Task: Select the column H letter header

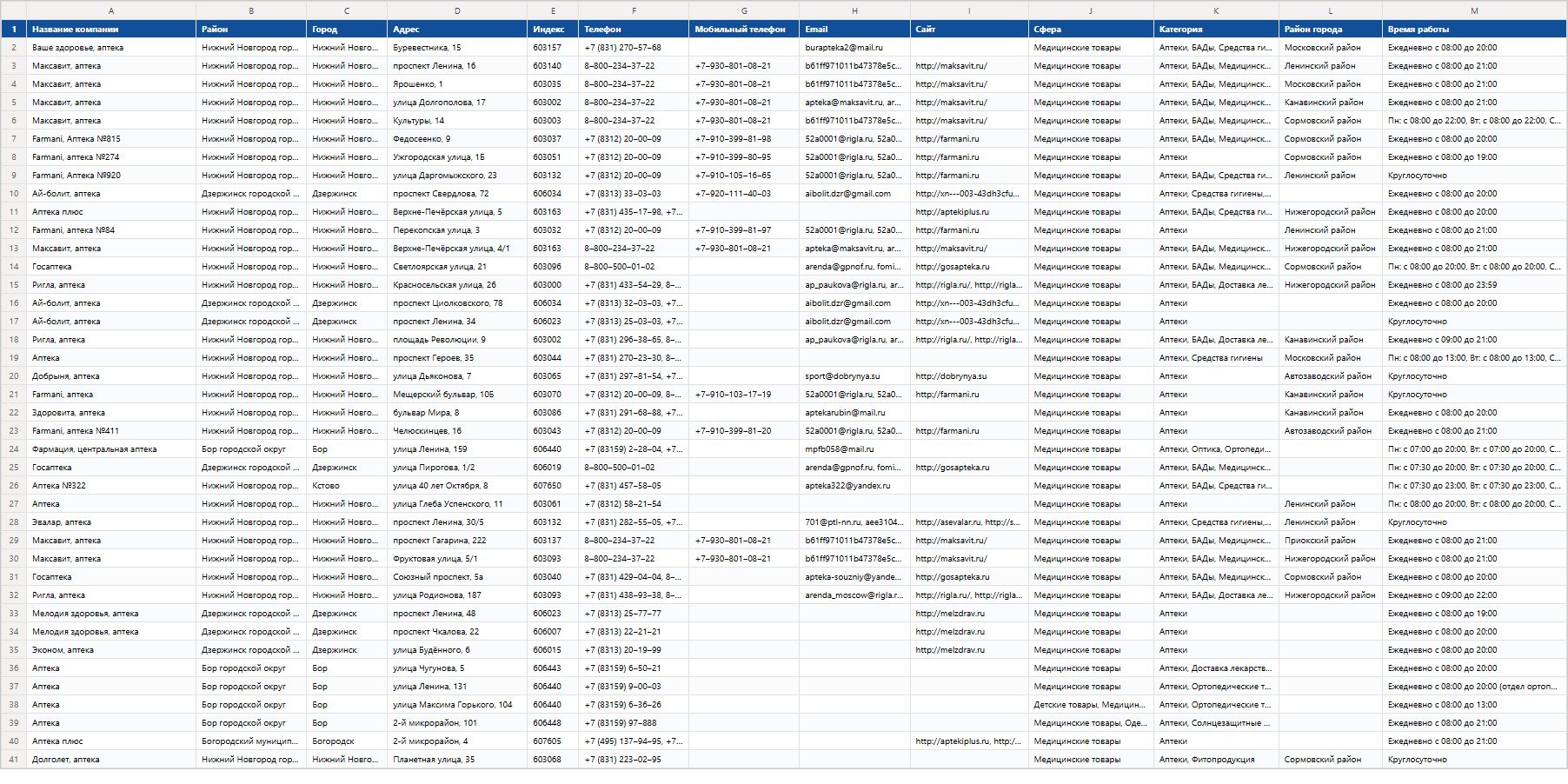Action: 854,10
